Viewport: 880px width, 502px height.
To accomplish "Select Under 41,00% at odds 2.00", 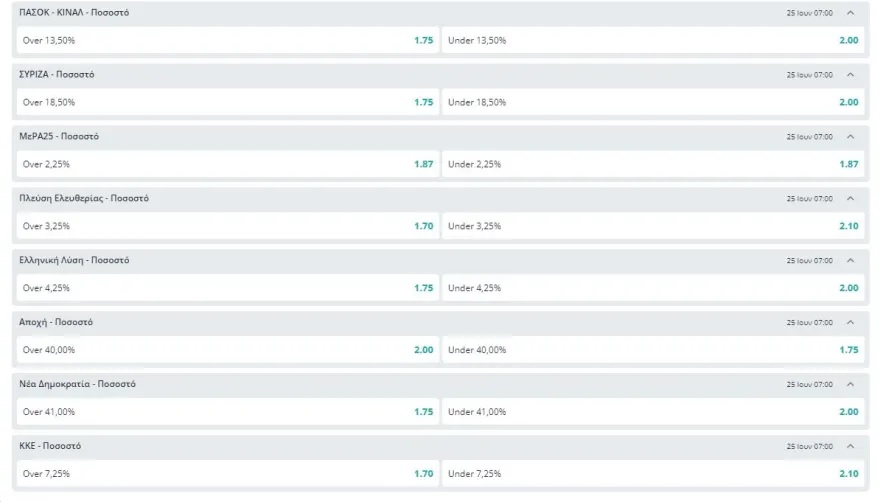I will tap(653, 412).
